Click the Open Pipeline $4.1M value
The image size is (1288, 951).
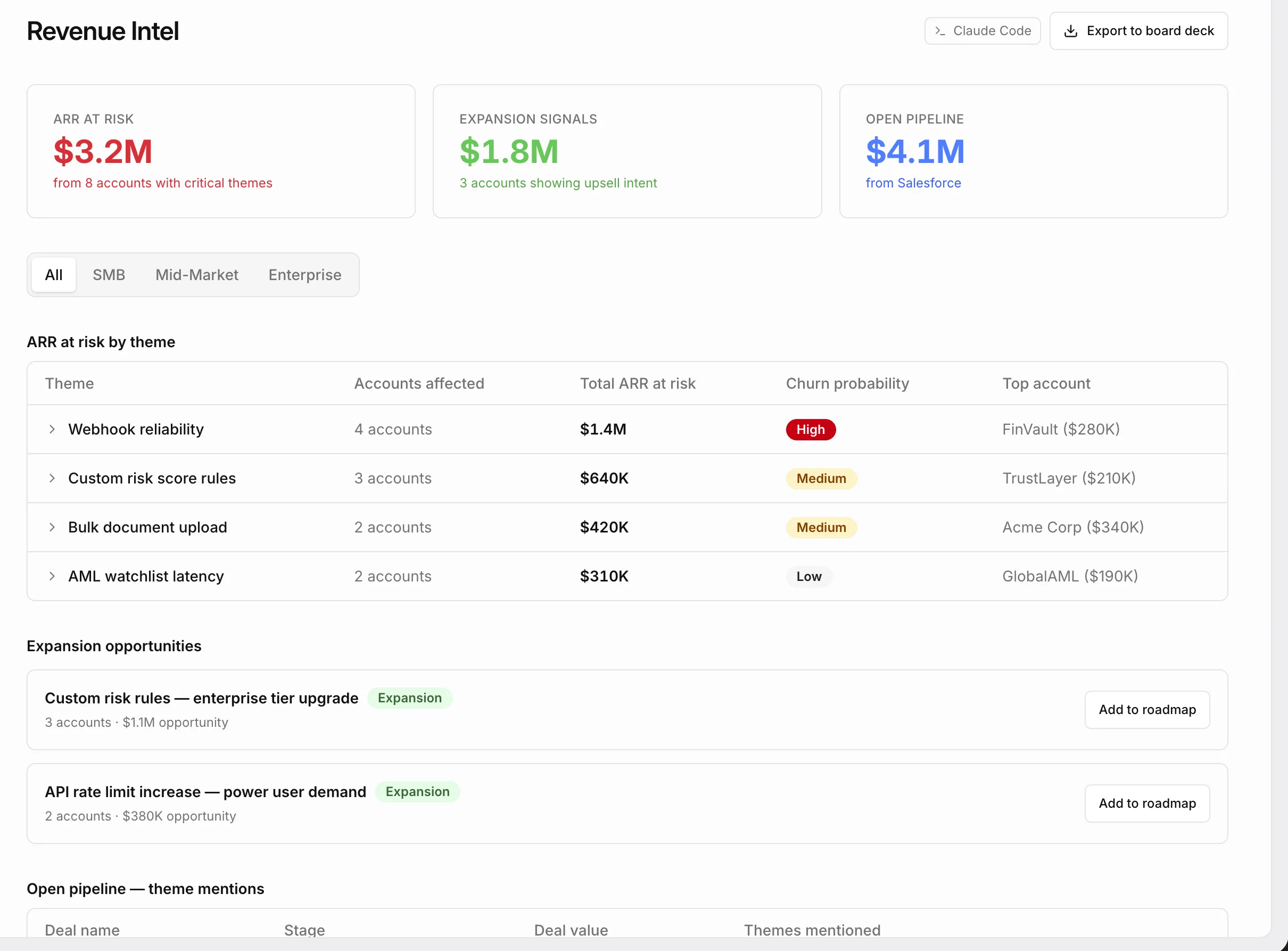tap(915, 151)
